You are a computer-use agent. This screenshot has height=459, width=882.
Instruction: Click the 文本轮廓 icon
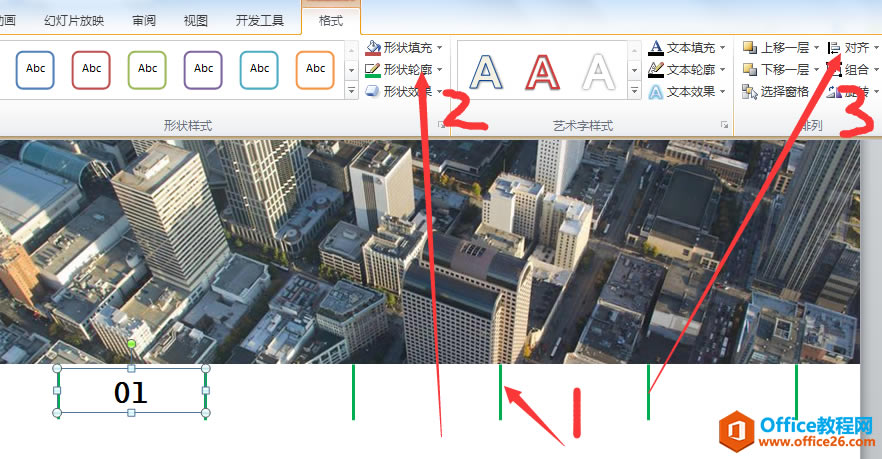tap(656, 70)
